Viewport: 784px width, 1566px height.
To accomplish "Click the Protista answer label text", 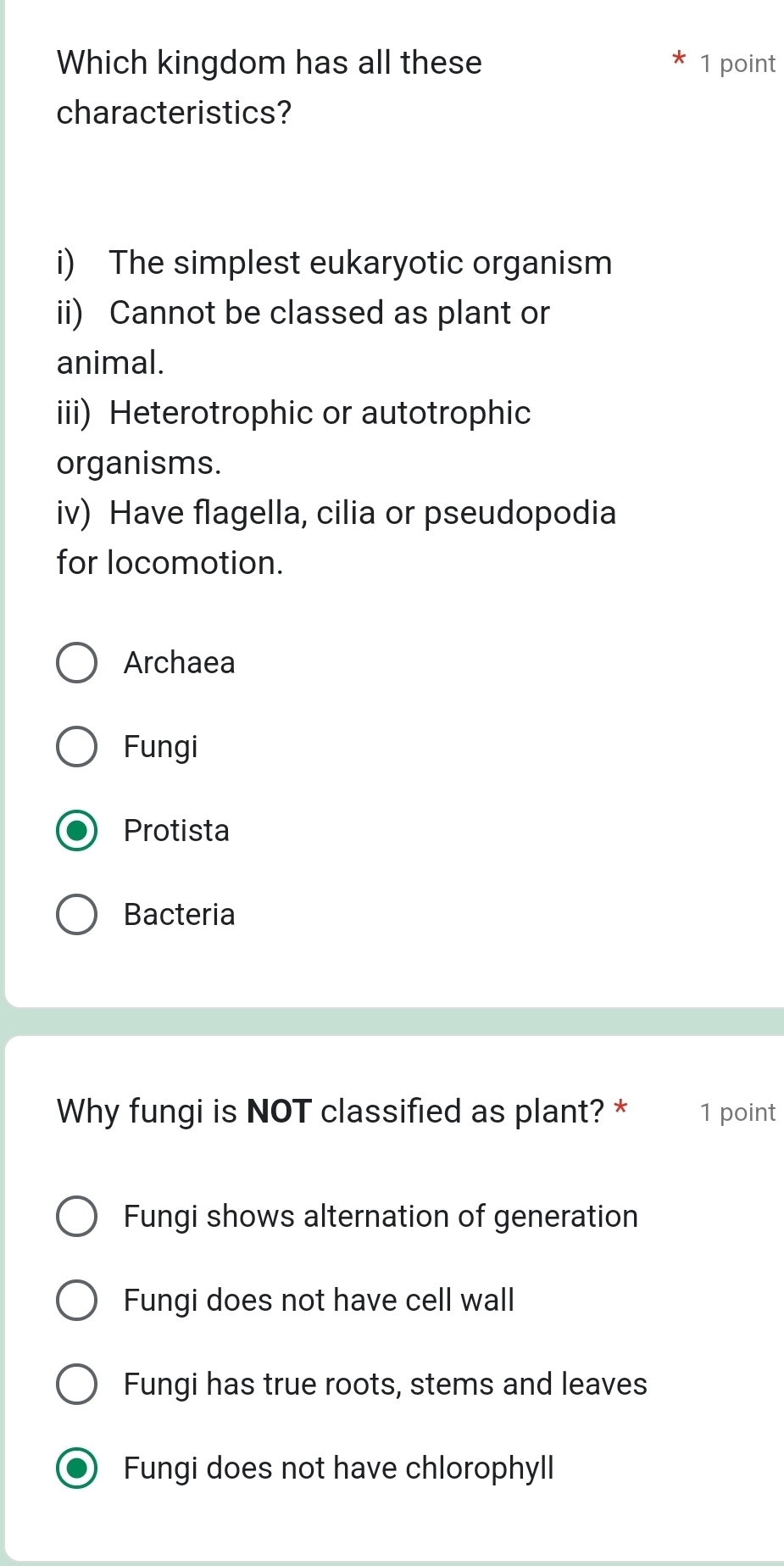I will point(175,830).
